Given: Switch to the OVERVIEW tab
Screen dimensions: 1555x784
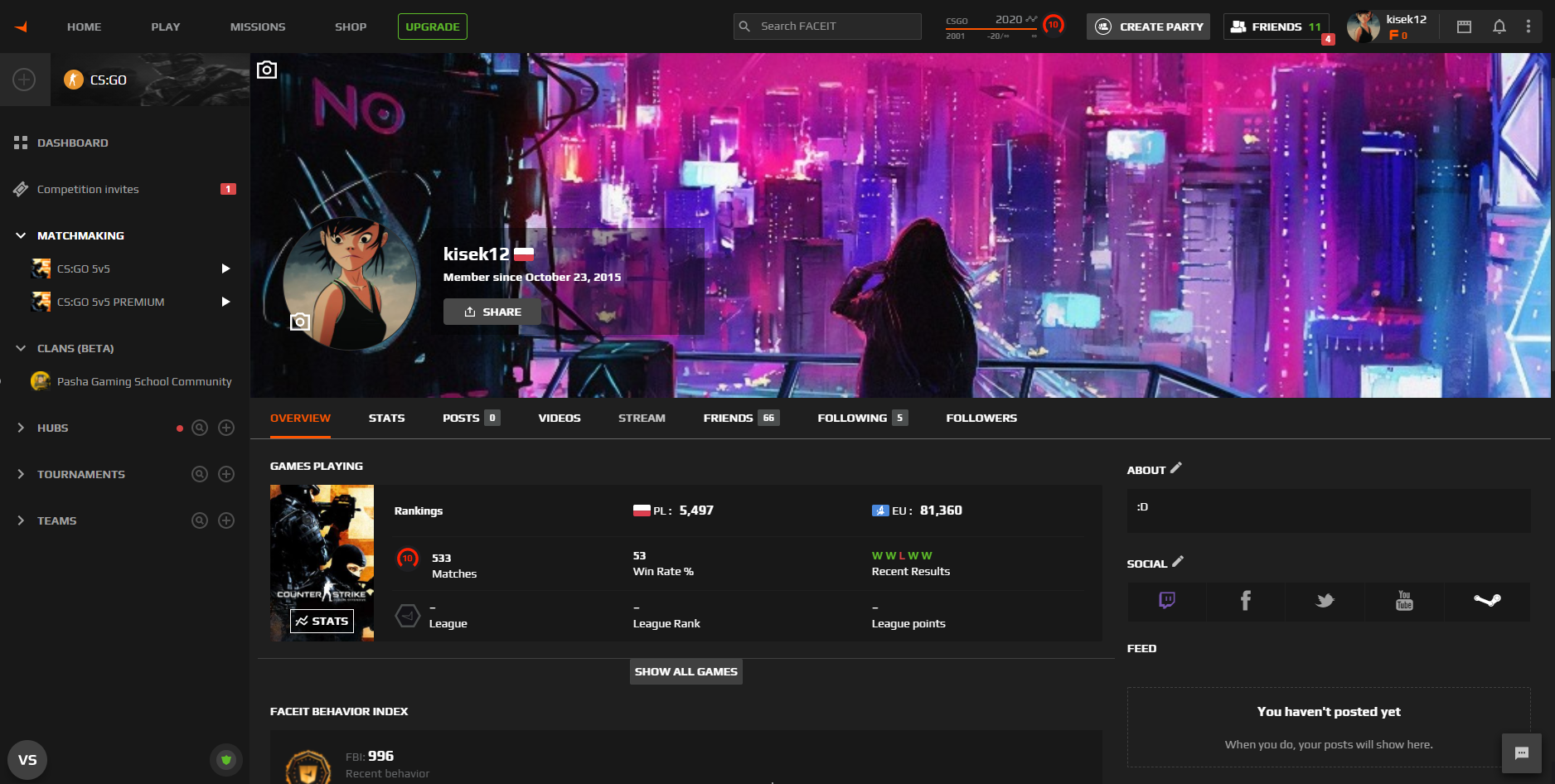Looking at the screenshot, I should (x=300, y=419).
